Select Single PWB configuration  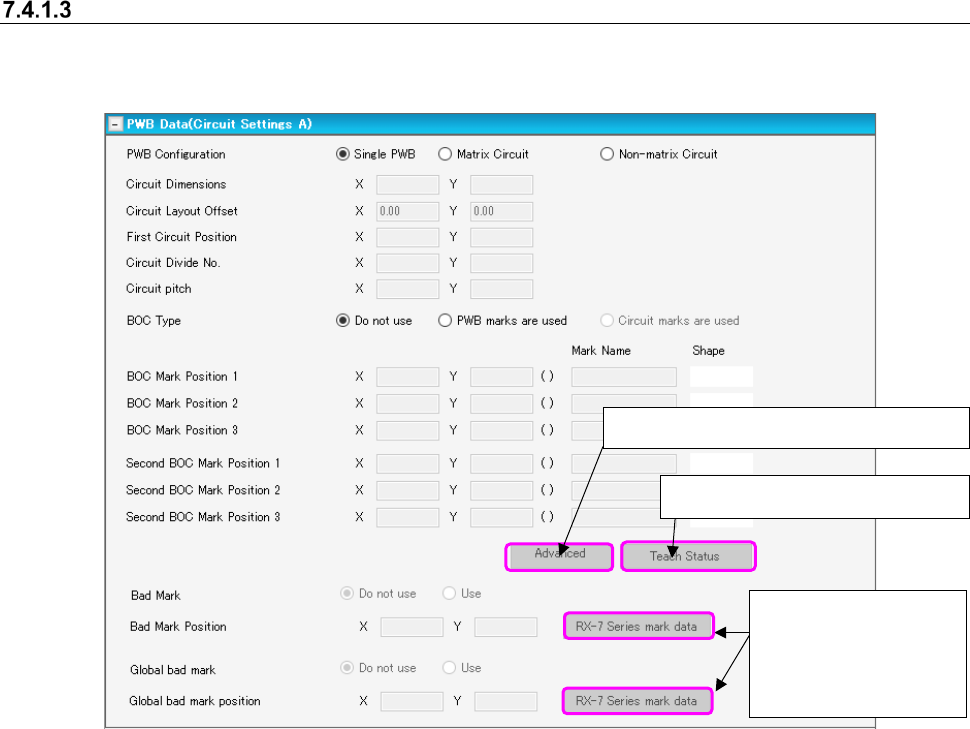point(343,154)
